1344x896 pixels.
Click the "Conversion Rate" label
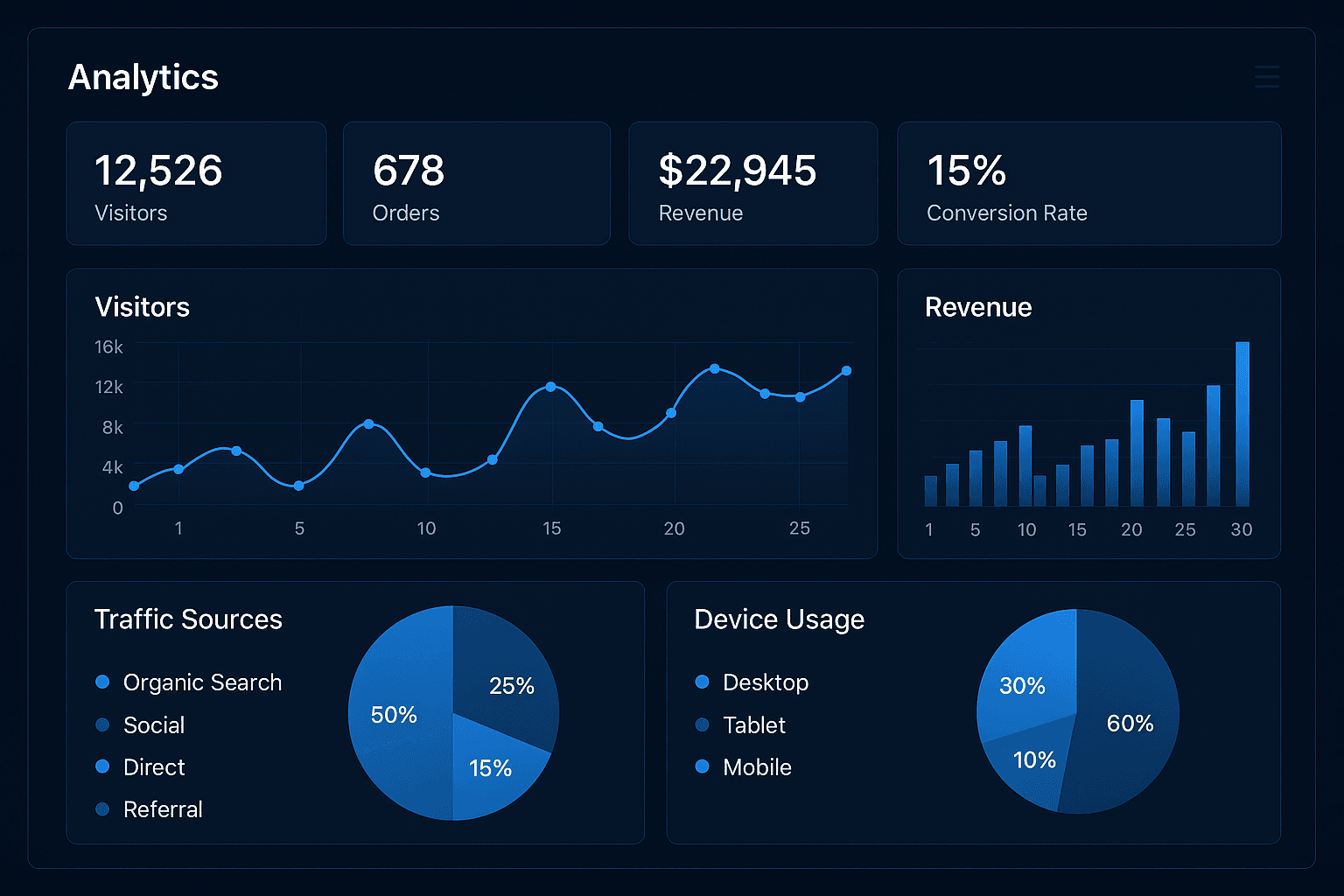tap(1007, 213)
